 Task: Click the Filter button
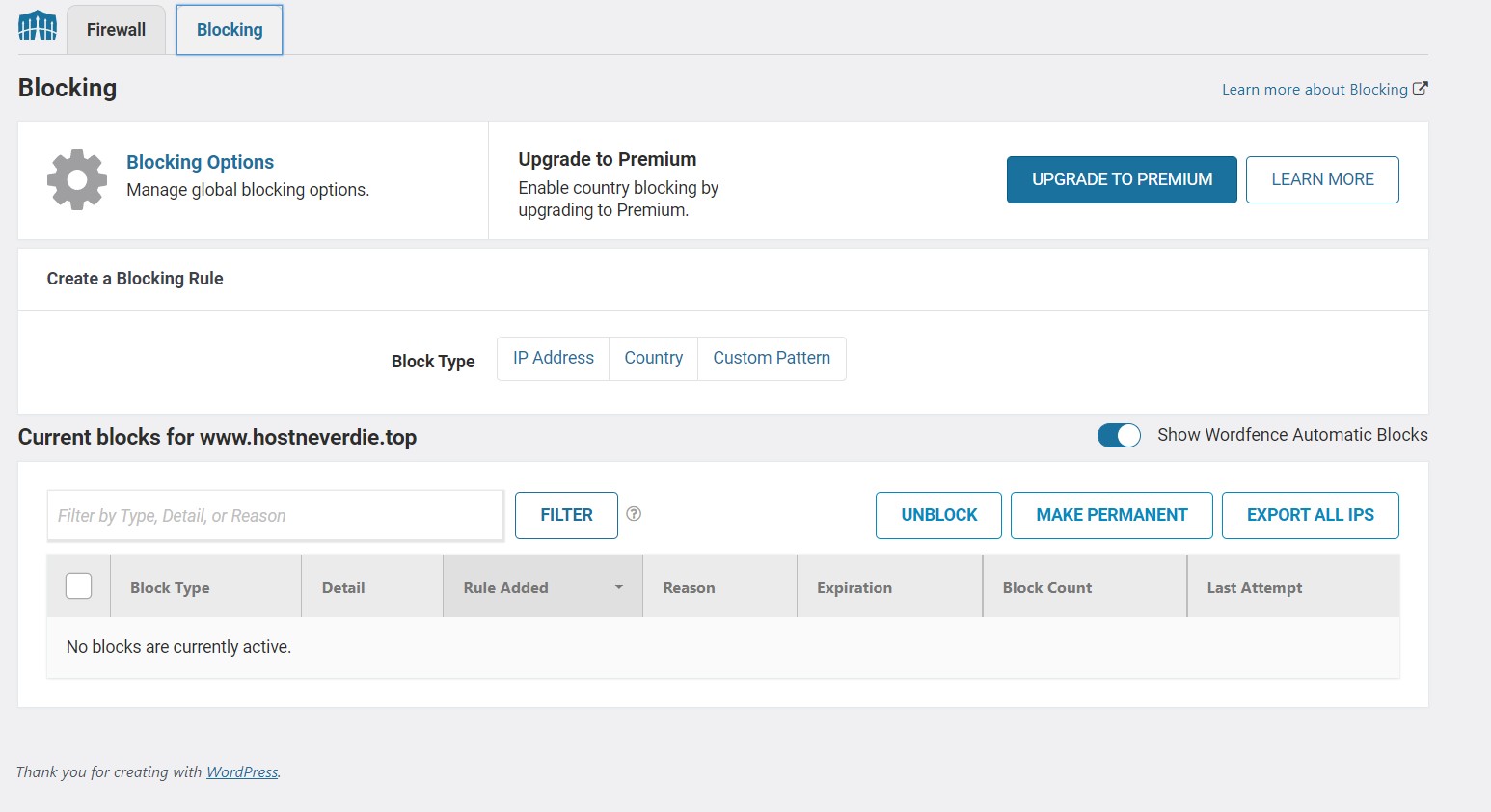pos(566,515)
